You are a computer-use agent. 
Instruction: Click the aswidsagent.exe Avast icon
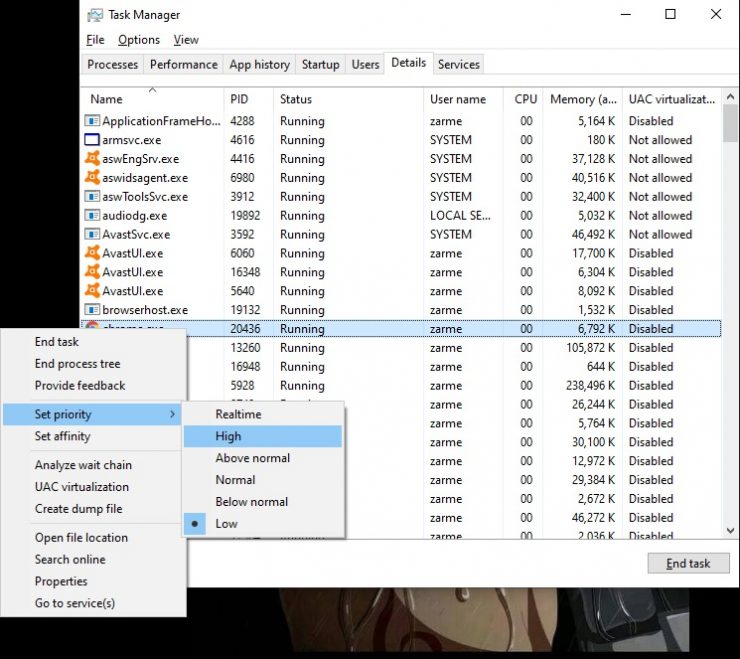pyautogui.click(x=92, y=177)
